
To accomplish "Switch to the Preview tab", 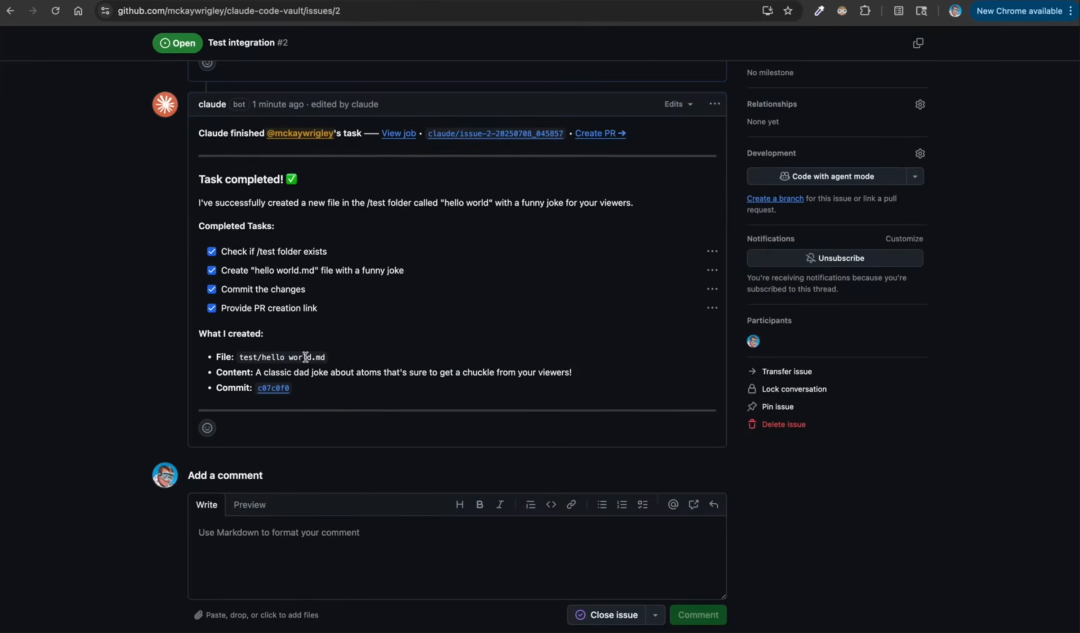I will [x=249, y=505].
